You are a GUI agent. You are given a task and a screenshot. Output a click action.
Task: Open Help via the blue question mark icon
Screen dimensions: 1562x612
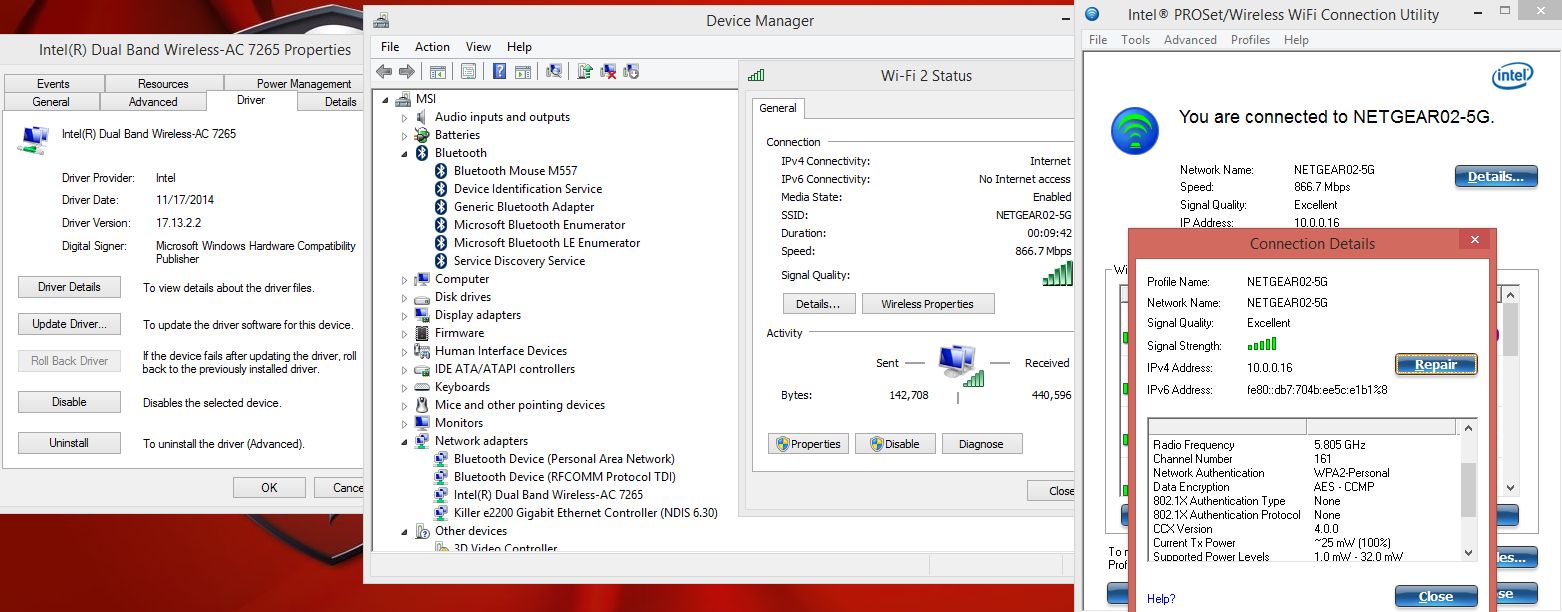coord(498,71)
